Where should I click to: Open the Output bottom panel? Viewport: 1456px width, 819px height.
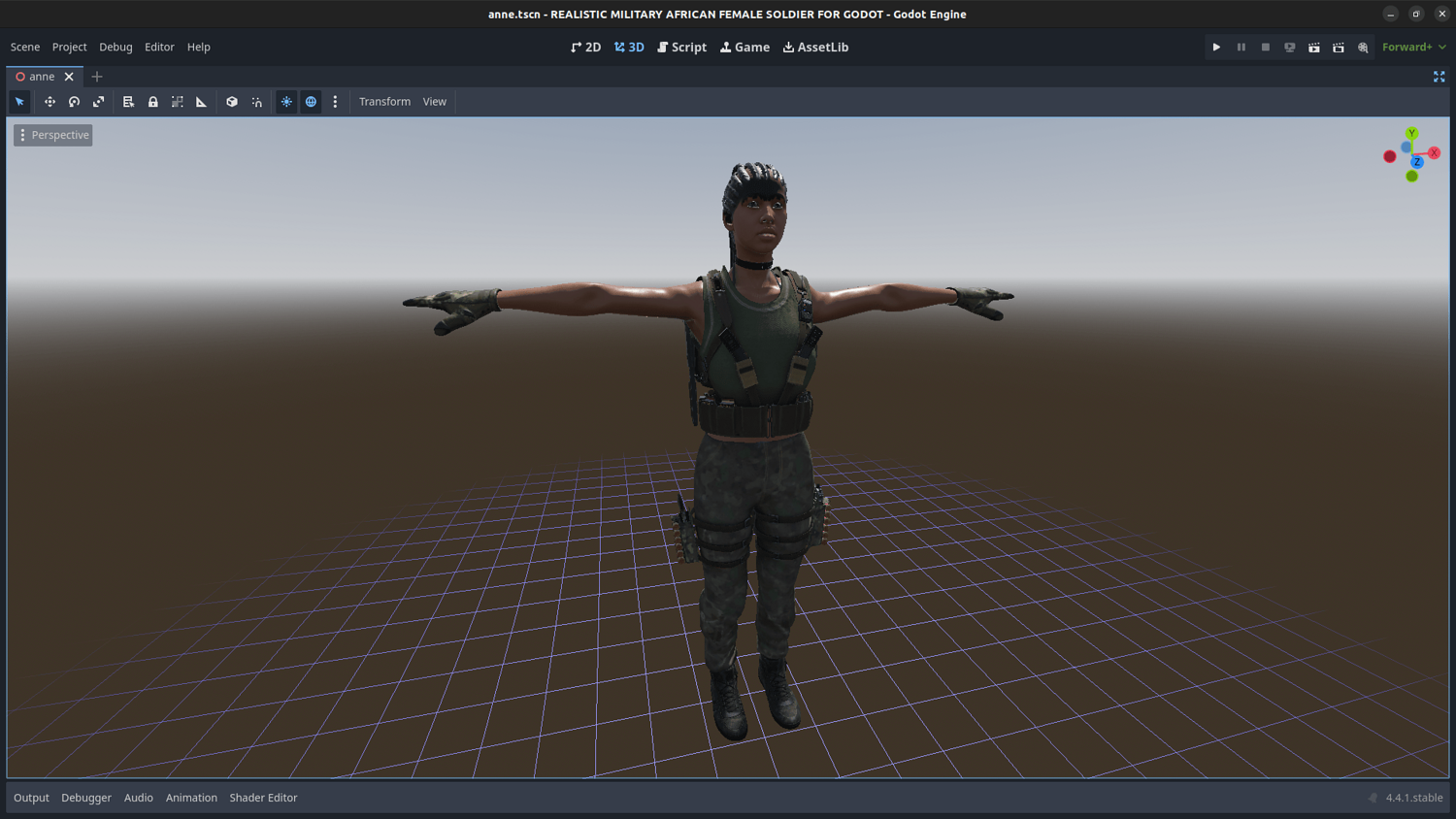[x=31, y=798]
